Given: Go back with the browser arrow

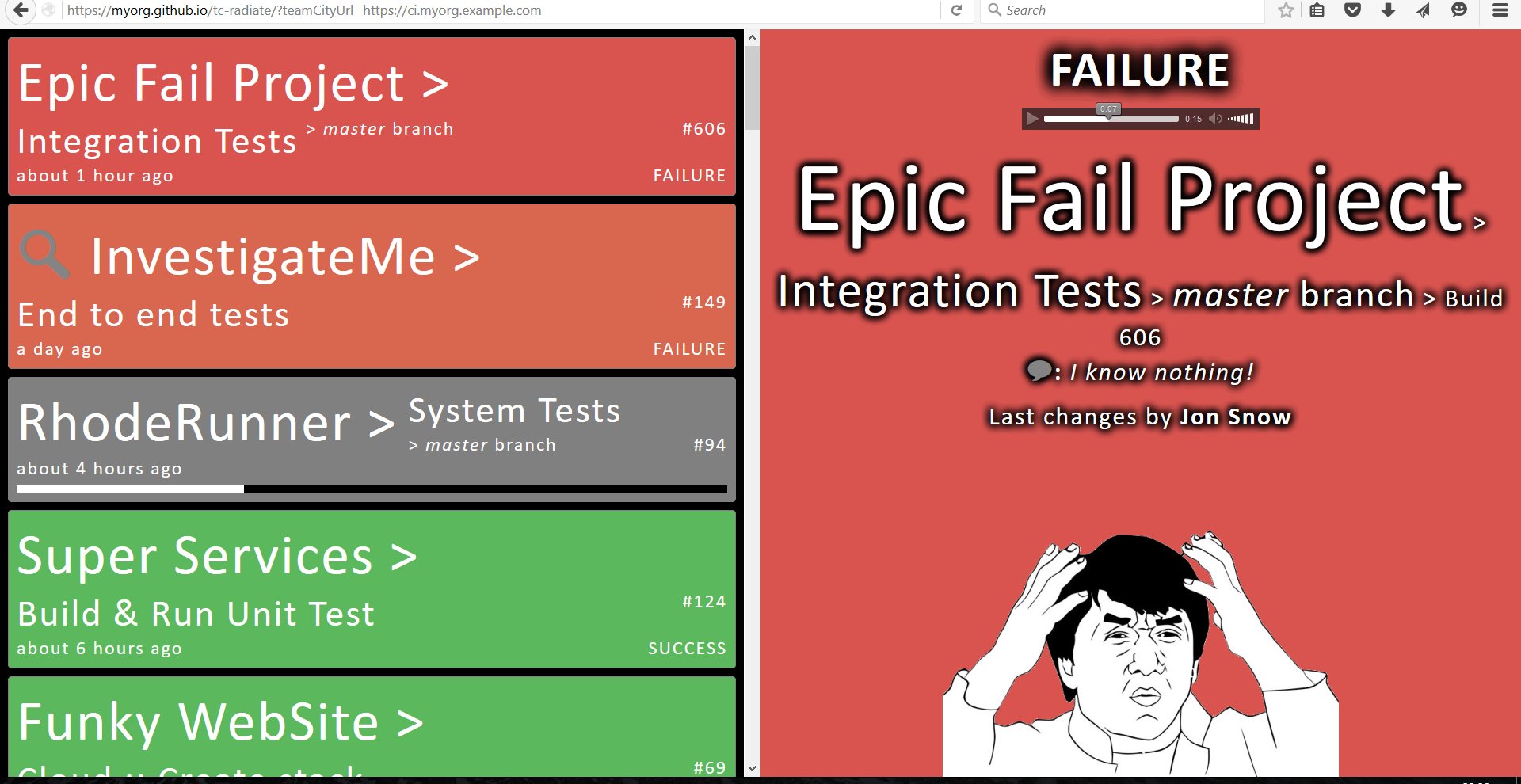Looking at the screenshot, I should coord(21,10).
